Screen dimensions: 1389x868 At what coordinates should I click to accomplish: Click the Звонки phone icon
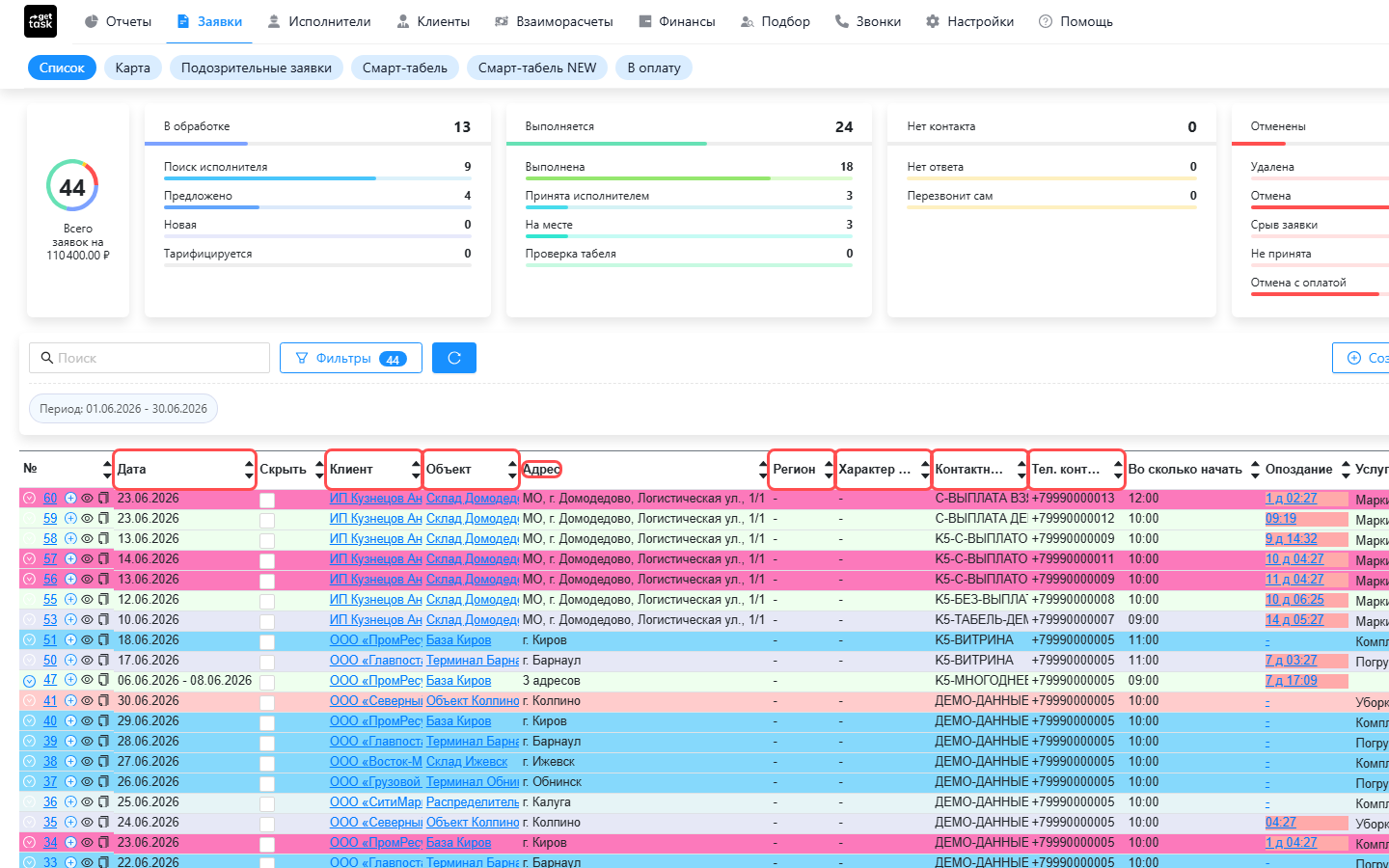pos(842,21)
